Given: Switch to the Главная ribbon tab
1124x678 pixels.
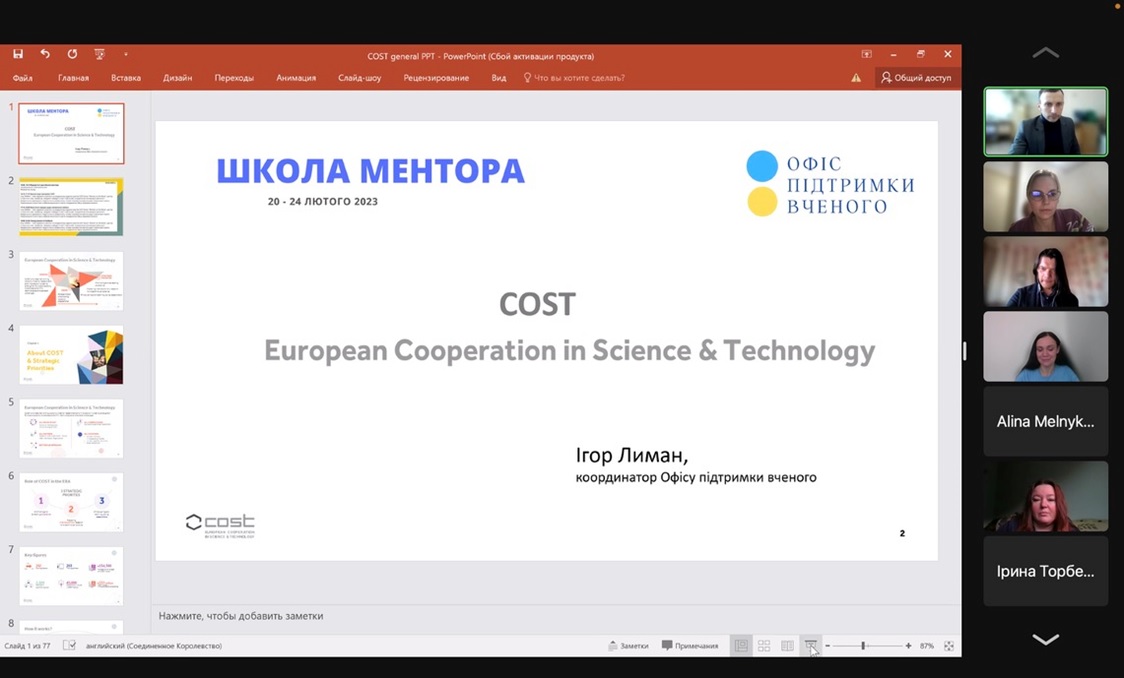Looking at the screenshot, I should coord(73,77).
